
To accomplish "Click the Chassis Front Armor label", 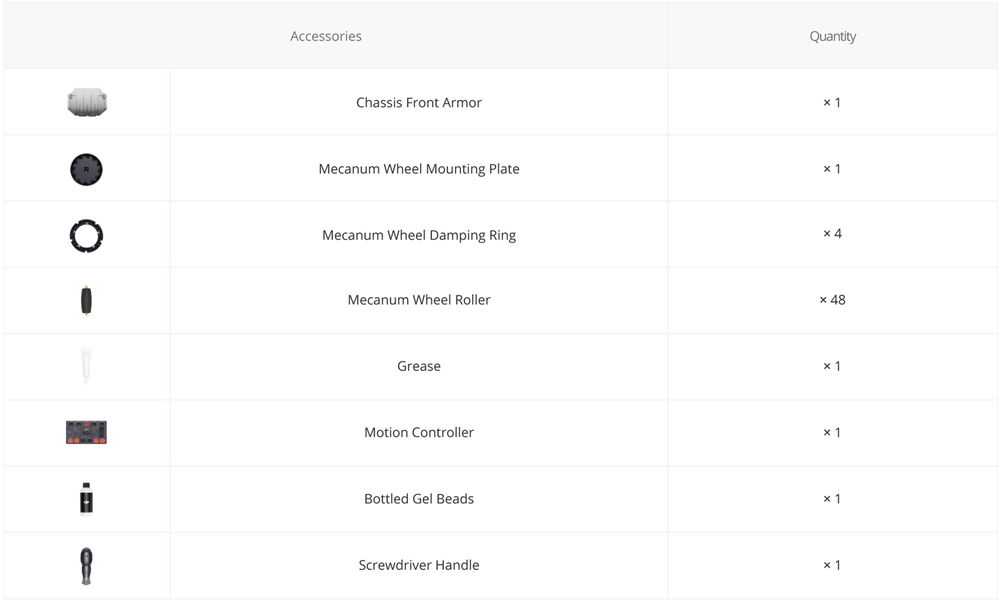I will 419,102.
